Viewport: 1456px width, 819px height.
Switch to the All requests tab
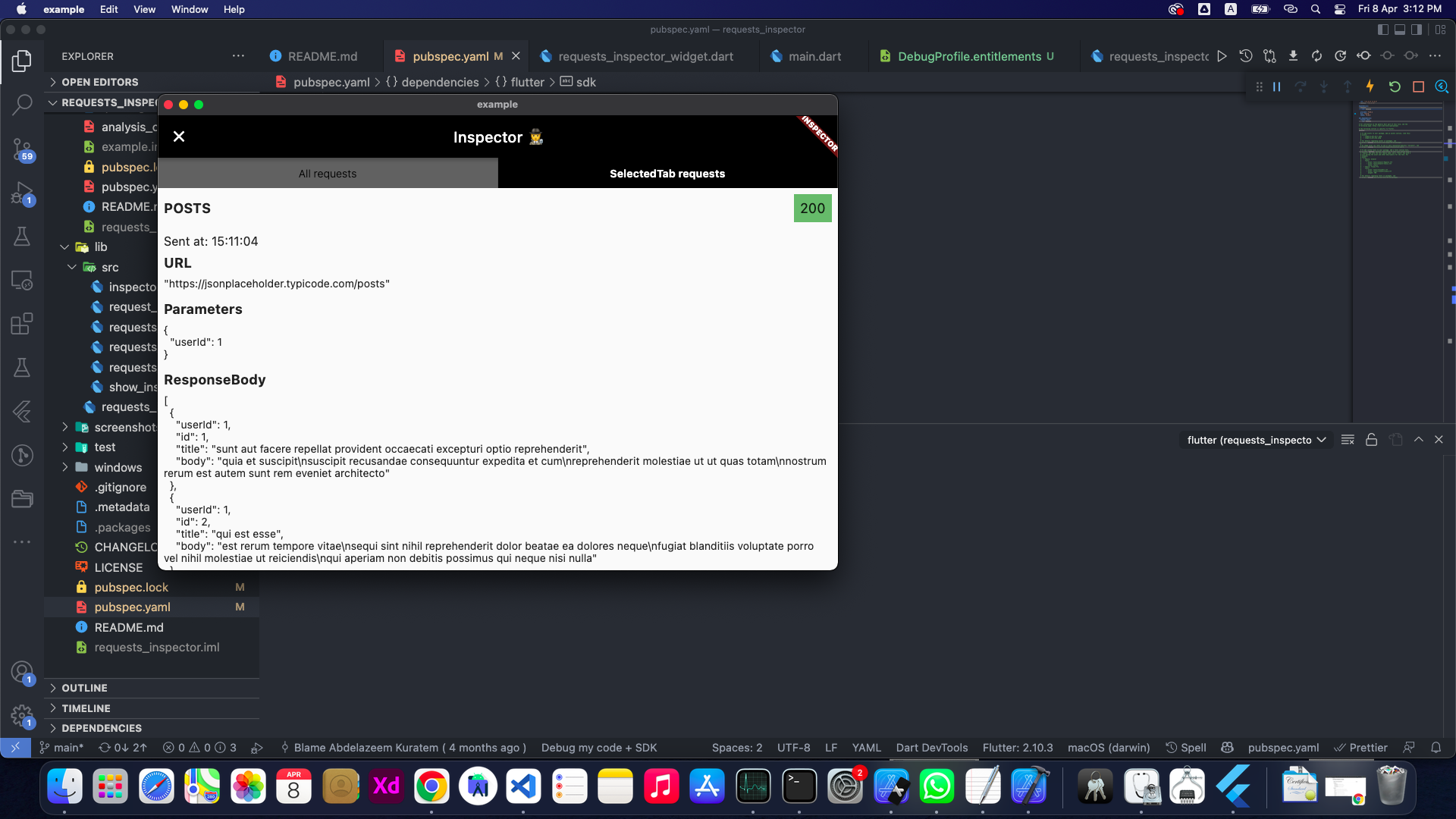pos(328,174)
